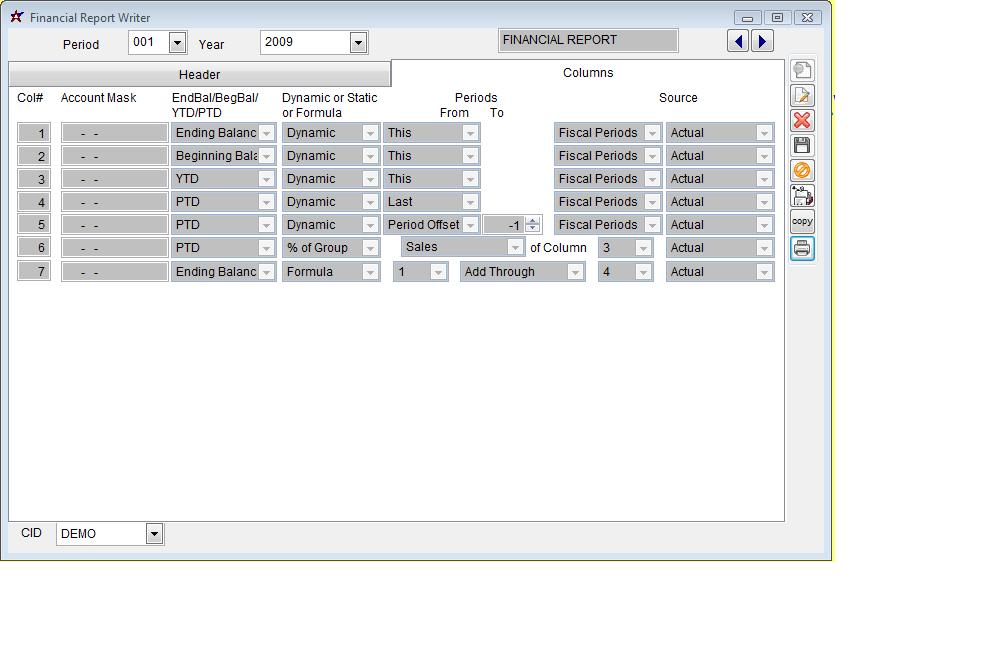Increase the Period Offset spinner value

tap(533, 221)
